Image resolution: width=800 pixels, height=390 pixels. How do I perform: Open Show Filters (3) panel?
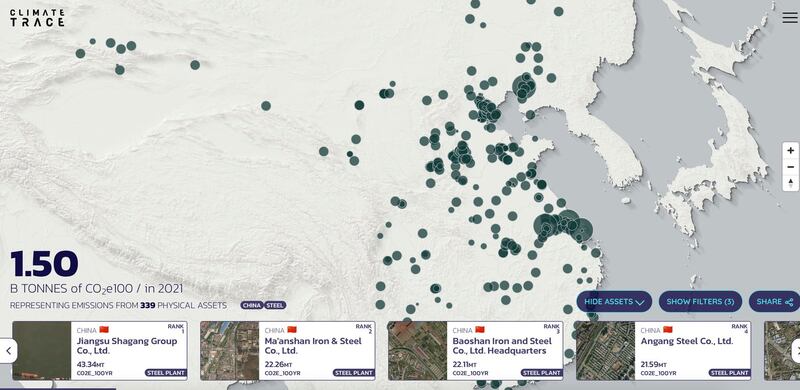point(700,302)
